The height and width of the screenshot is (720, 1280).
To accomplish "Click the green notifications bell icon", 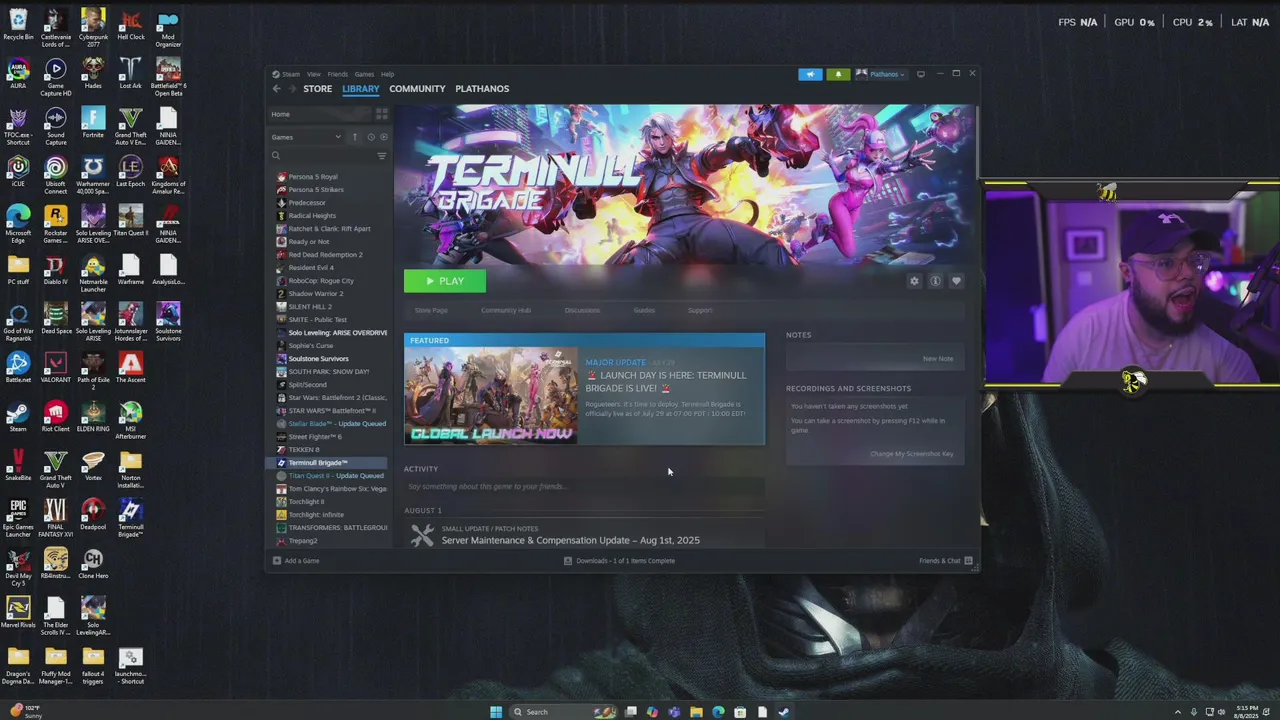I will pyautogui.click(x=838, y=74).
